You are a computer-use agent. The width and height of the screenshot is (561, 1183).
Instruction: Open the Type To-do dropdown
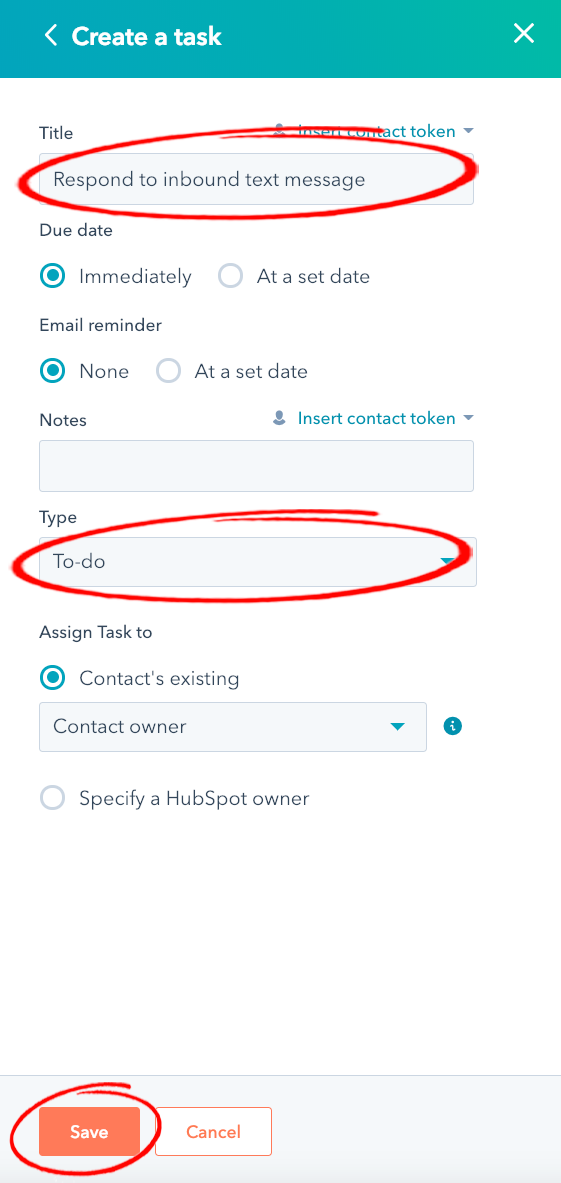tap(258, 561)
